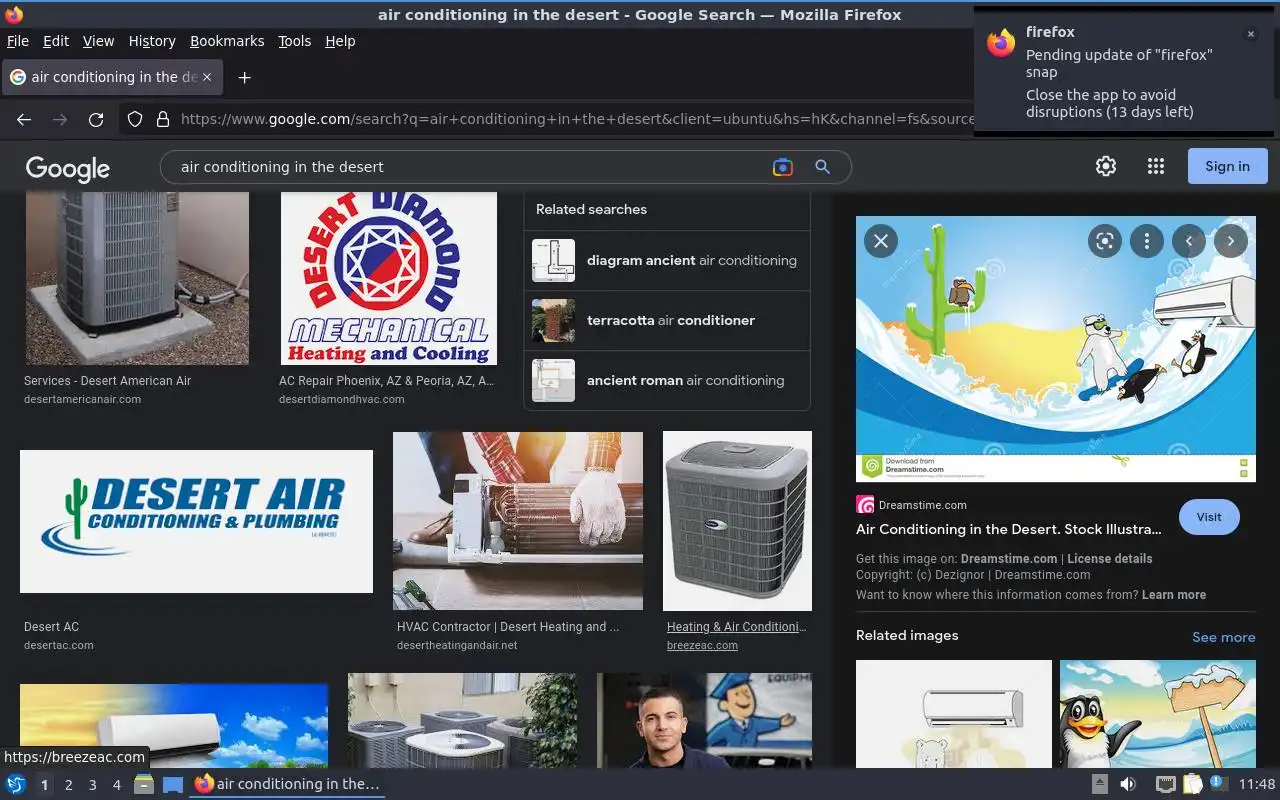Open the tracking protection shield icon
Screen dimensions: 1280x800
[x=135, y=119]
